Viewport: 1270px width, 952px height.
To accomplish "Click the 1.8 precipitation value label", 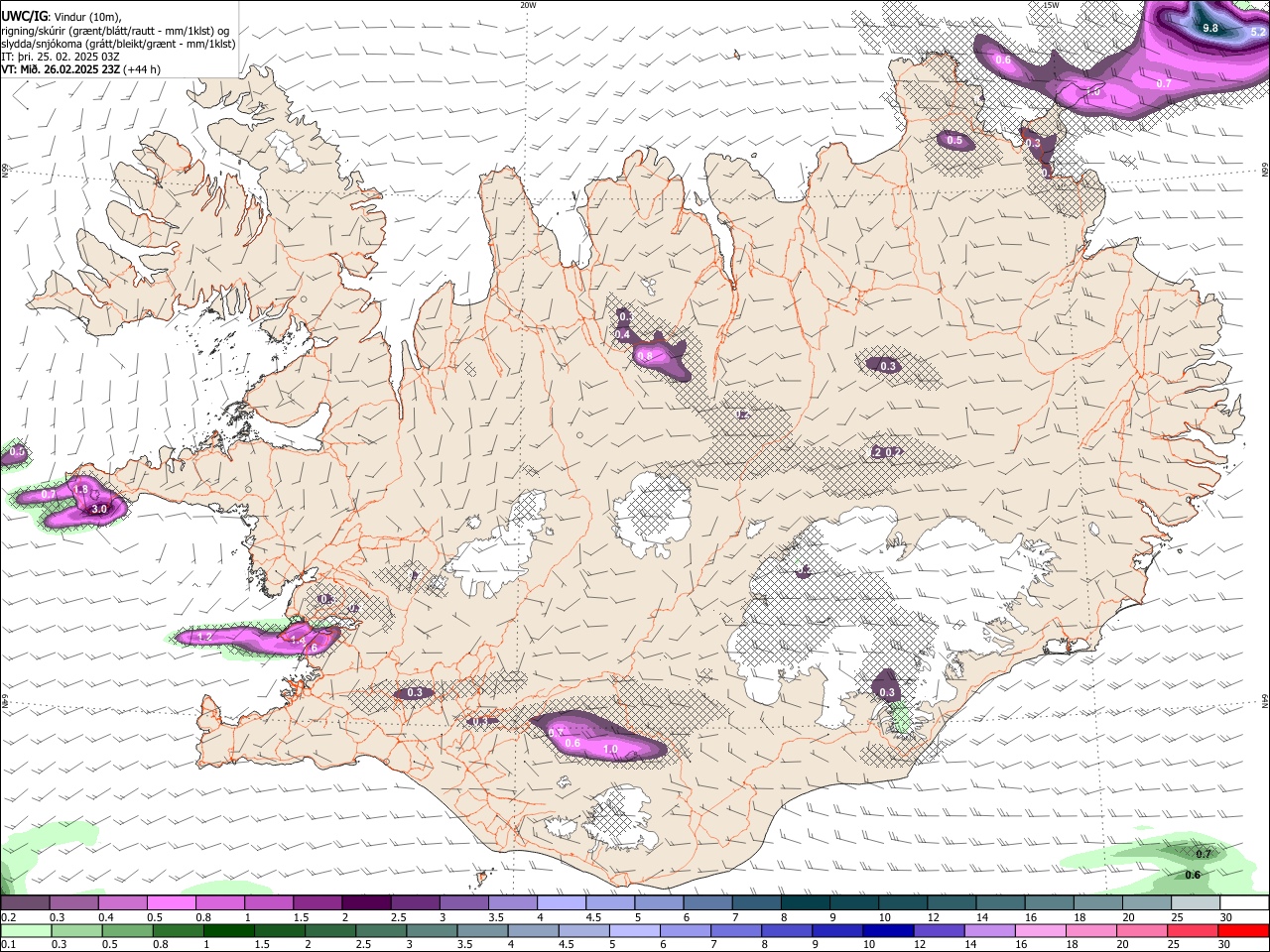I will tap(82, 490).
